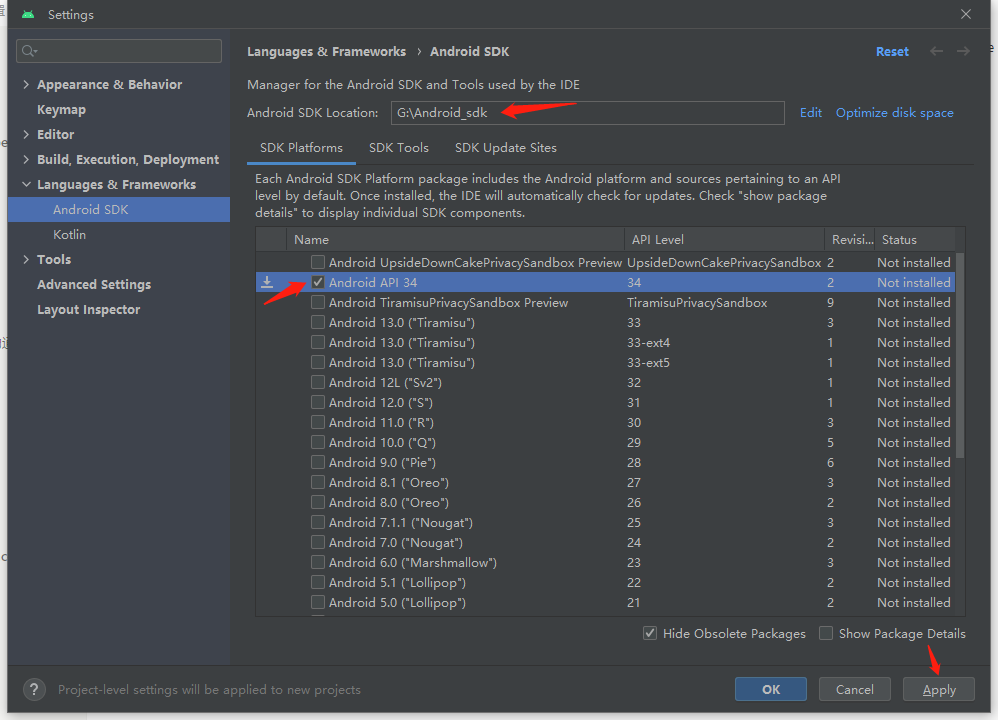Viewport: 998px width, 720px height.
Task: Click the settings search field
Action: click(119, 51)
